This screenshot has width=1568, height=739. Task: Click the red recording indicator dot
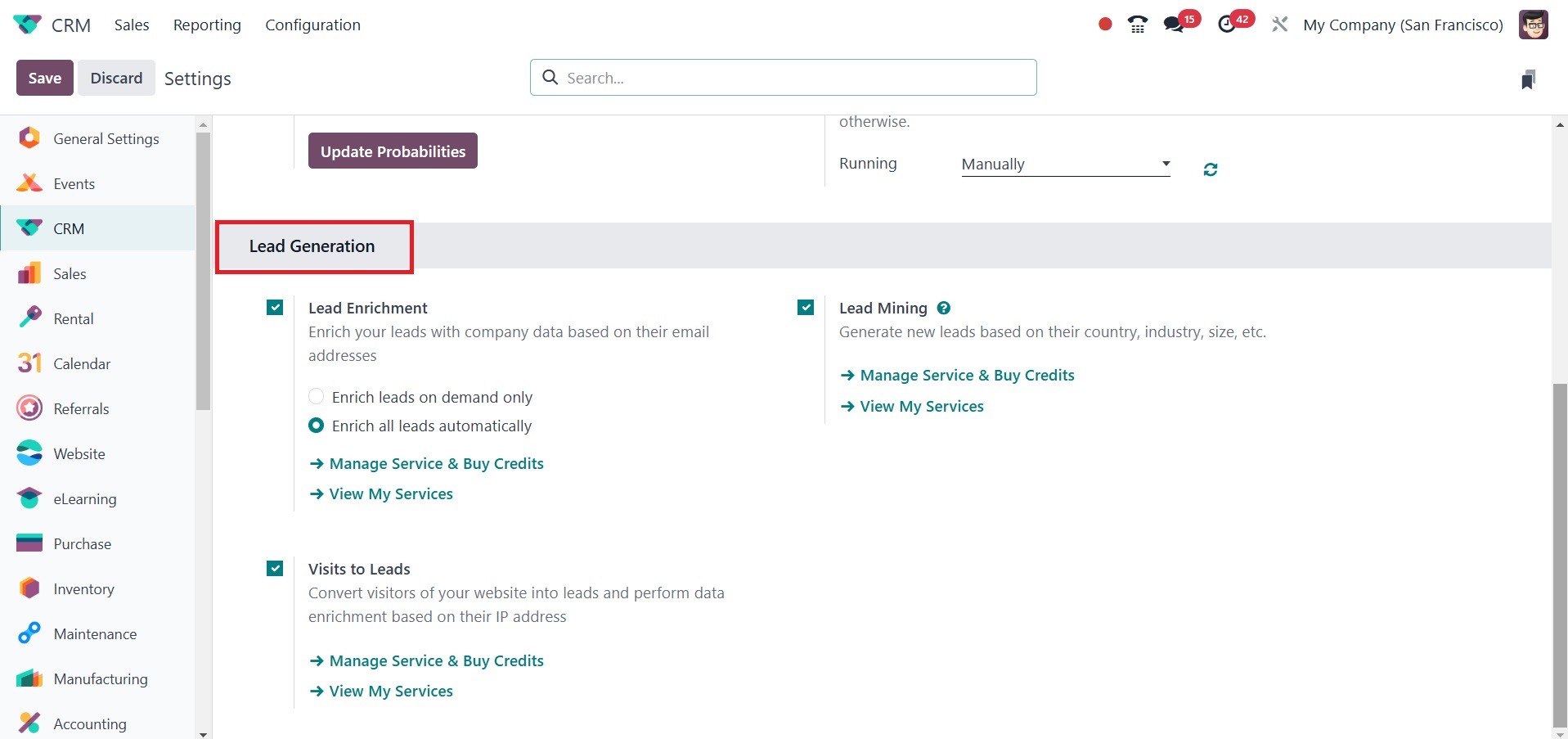[1105, 25]
